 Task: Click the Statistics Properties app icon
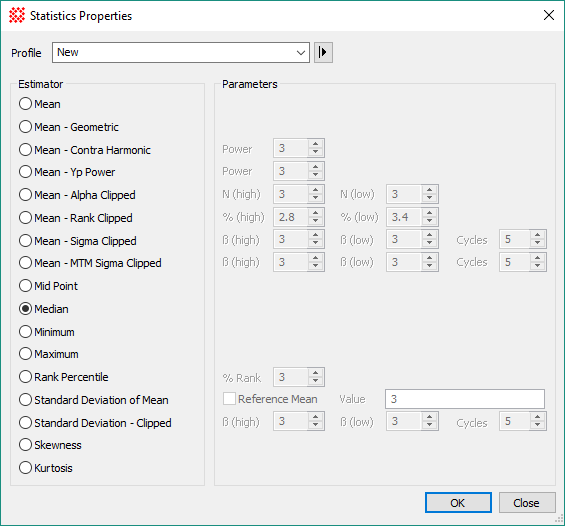(x=17, y=15)
